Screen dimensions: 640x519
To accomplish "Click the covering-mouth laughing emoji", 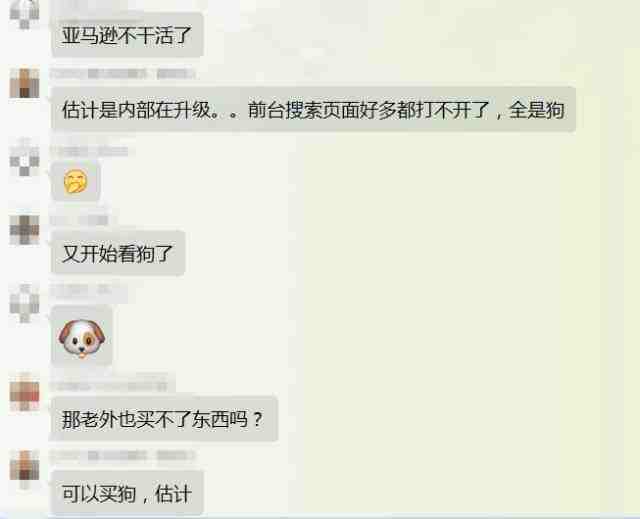I will point(76,182).
